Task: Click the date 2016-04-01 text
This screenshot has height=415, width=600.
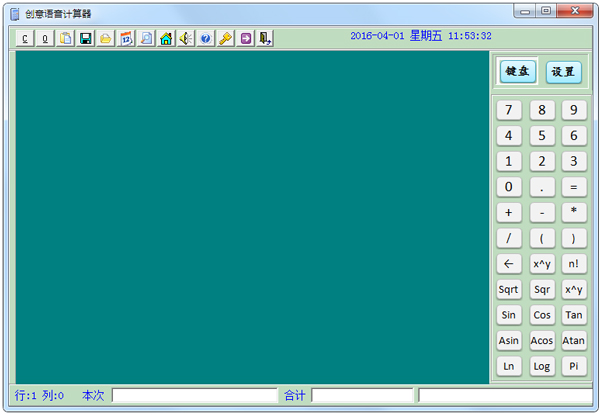Action: 377,36
